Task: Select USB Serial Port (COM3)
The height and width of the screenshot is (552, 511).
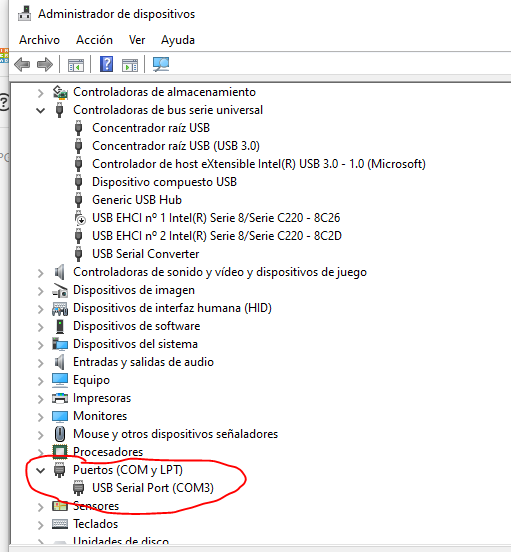Action: 153,488
